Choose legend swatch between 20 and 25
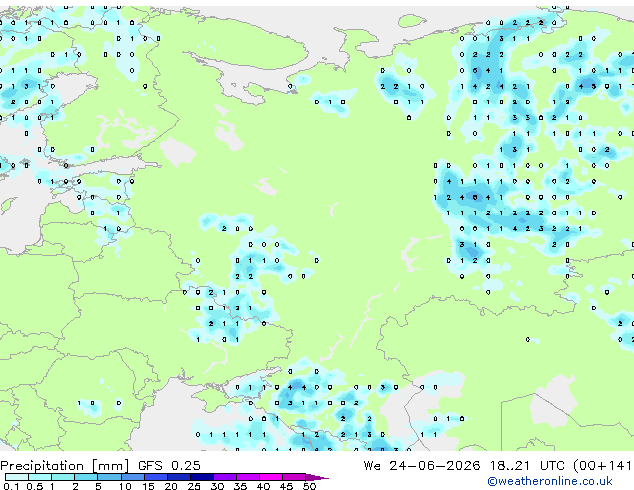 (x=178, y=477)
